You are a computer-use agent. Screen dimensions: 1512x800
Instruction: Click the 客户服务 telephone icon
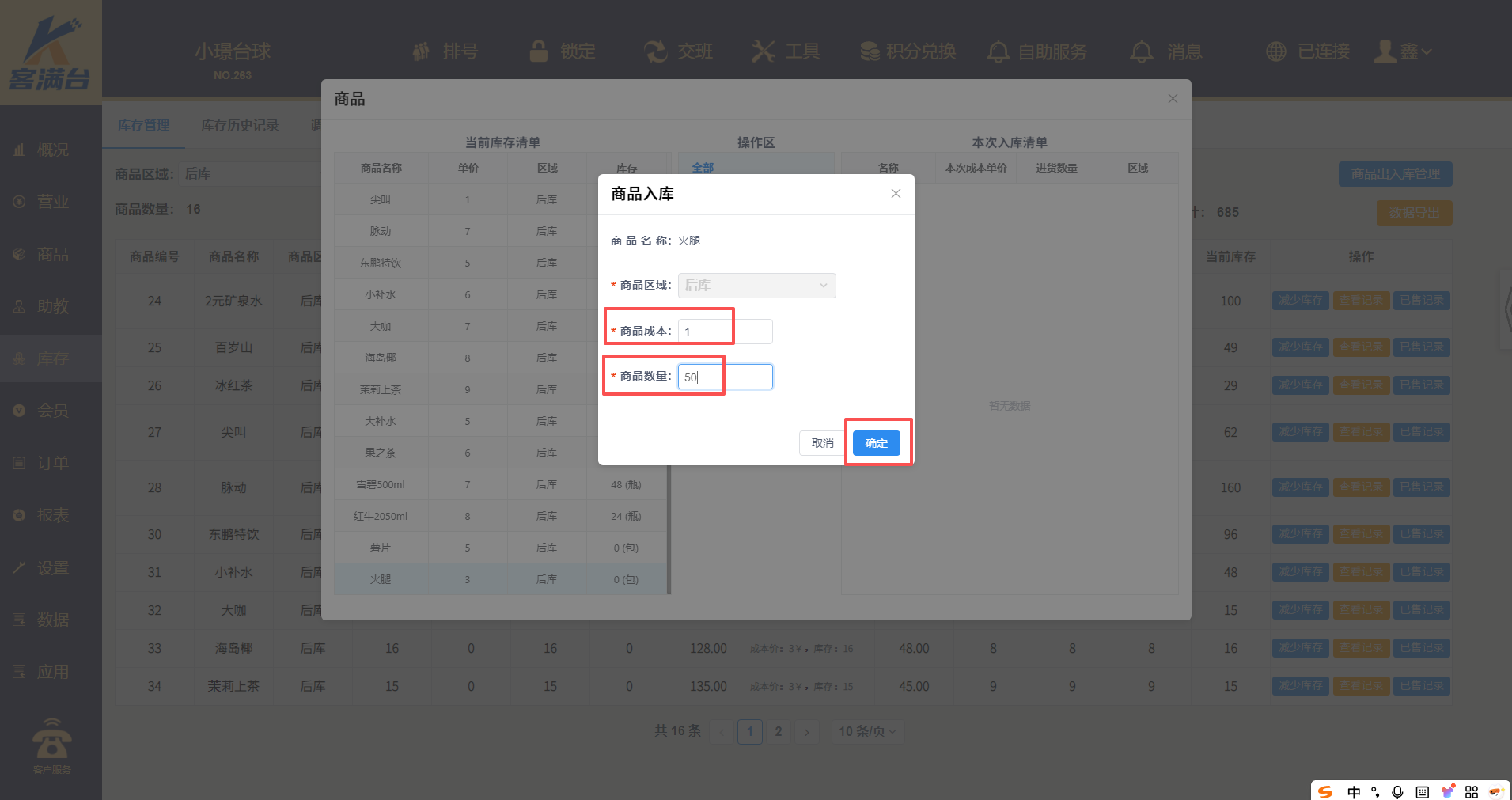pyautogui.click(x=51, y=740)
